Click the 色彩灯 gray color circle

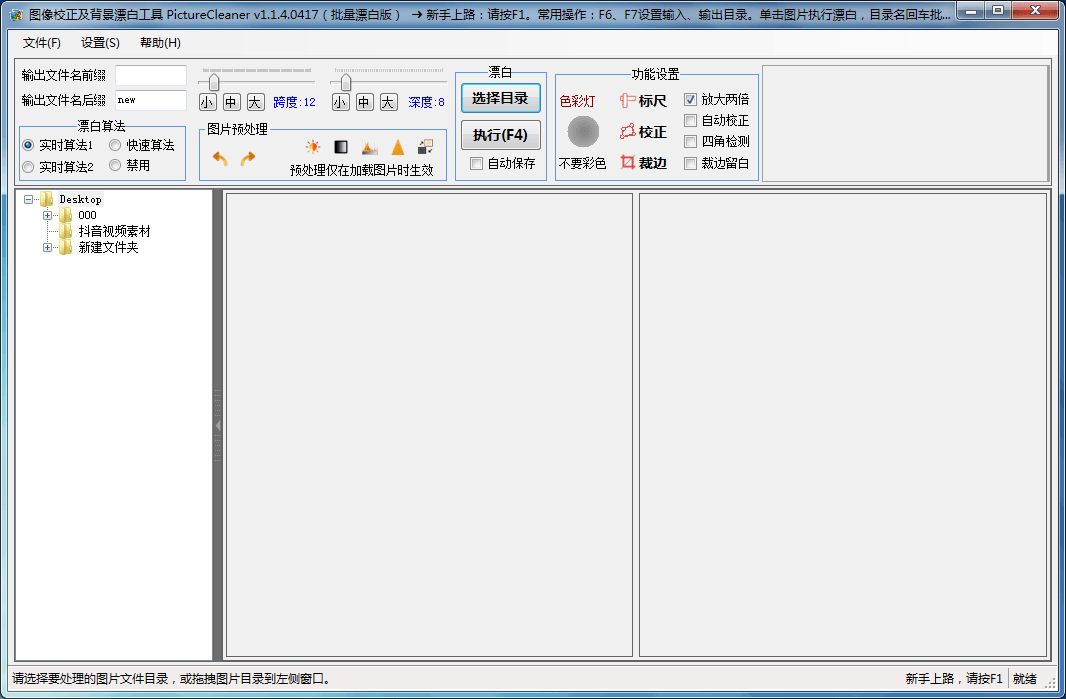[583, 131]
